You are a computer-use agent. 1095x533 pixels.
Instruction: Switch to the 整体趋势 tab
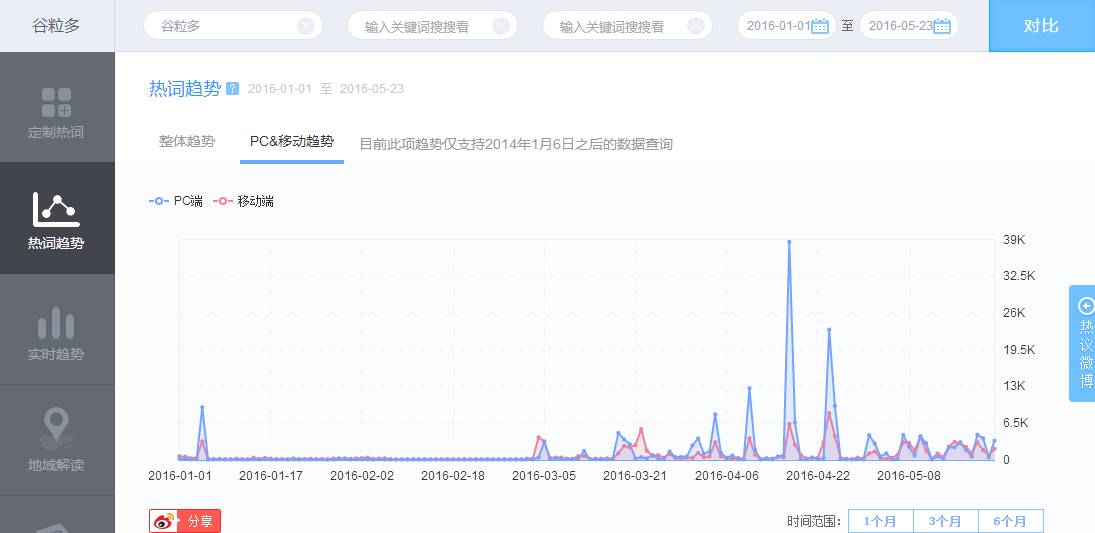187,142
